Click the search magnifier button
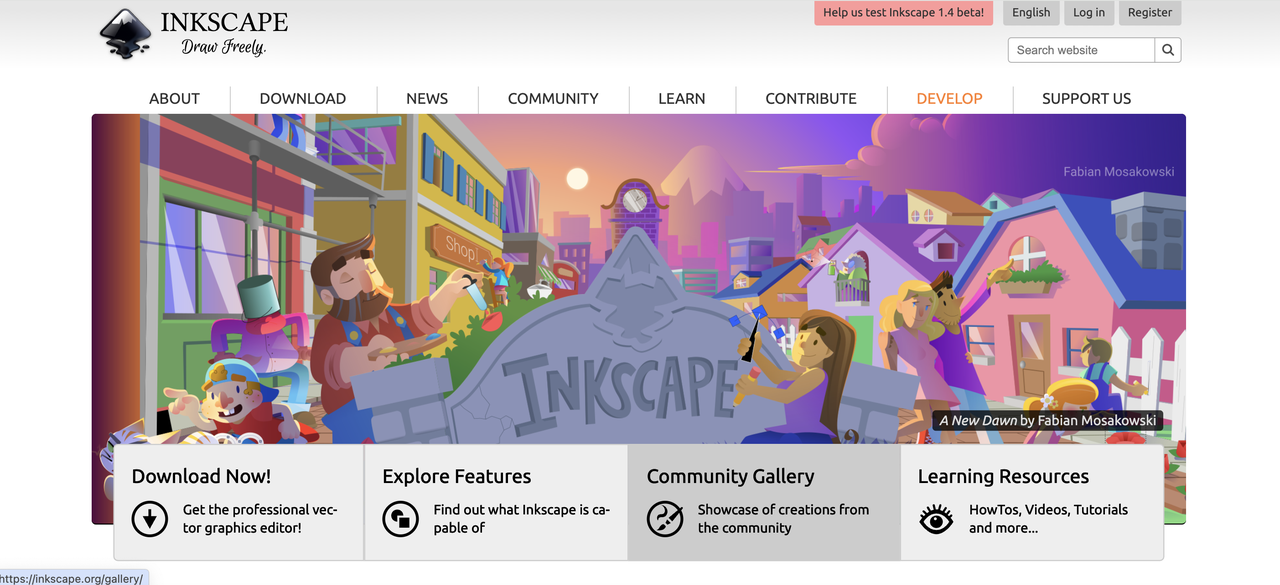 (1168, 50)
